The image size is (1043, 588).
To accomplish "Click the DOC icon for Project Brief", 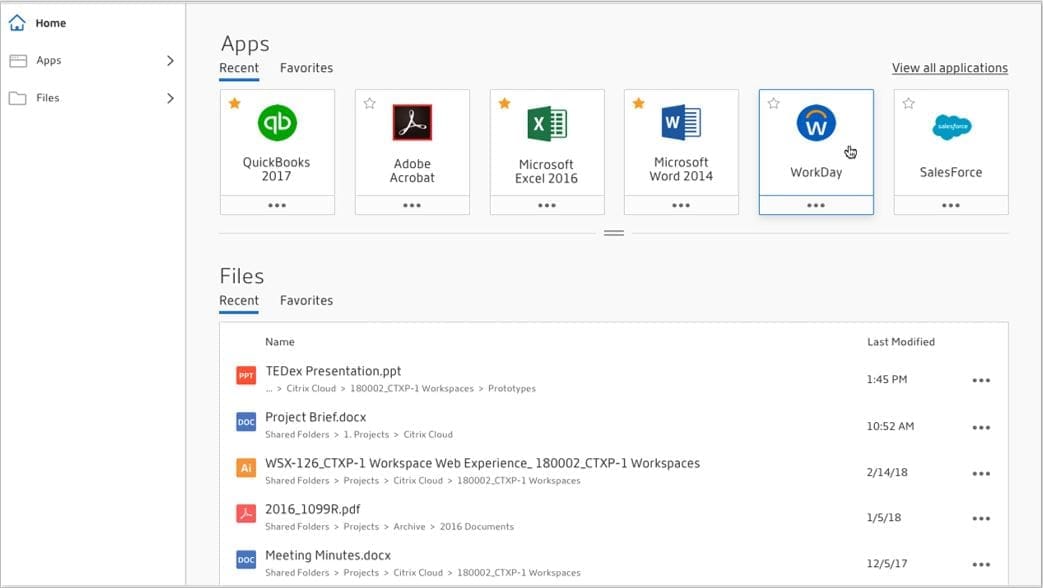I will click(x=246, y=422).
